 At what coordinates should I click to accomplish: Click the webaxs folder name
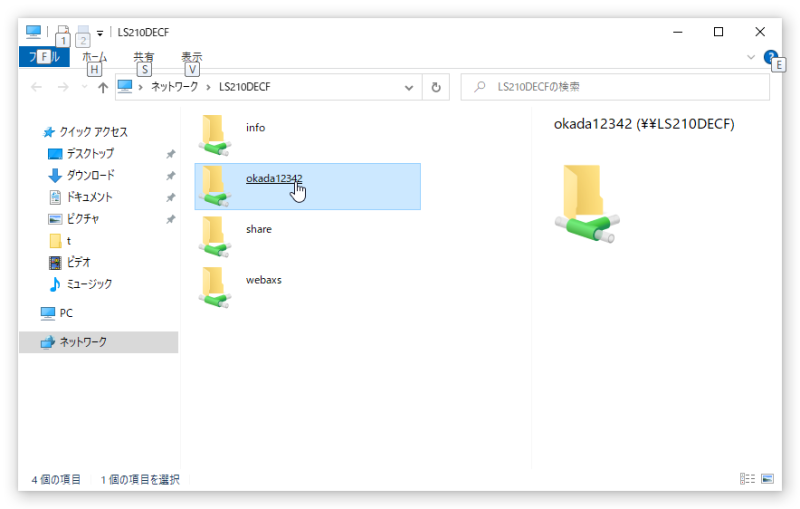[263, 279]
